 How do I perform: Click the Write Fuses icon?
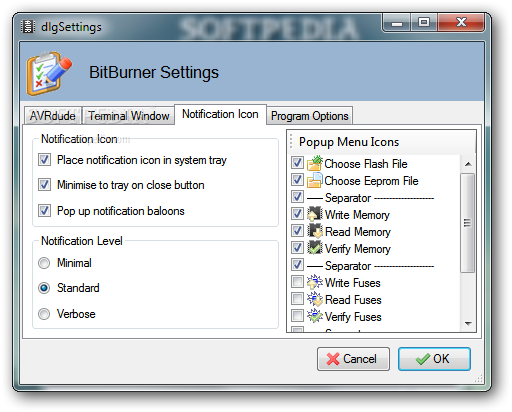pos(315,282)
